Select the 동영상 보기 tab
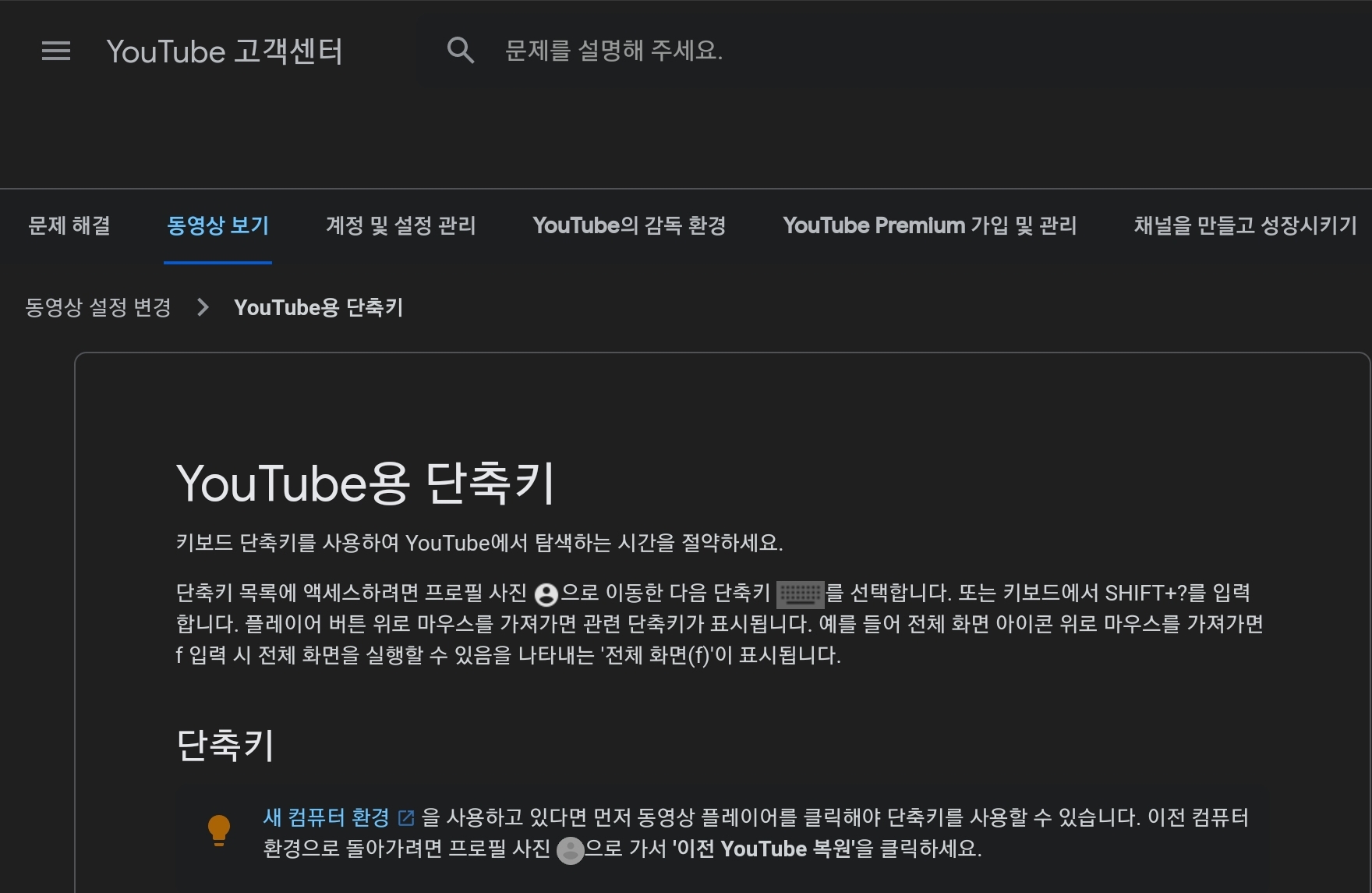The height and width of the screenshot is (893, 1372). (217, 225)
